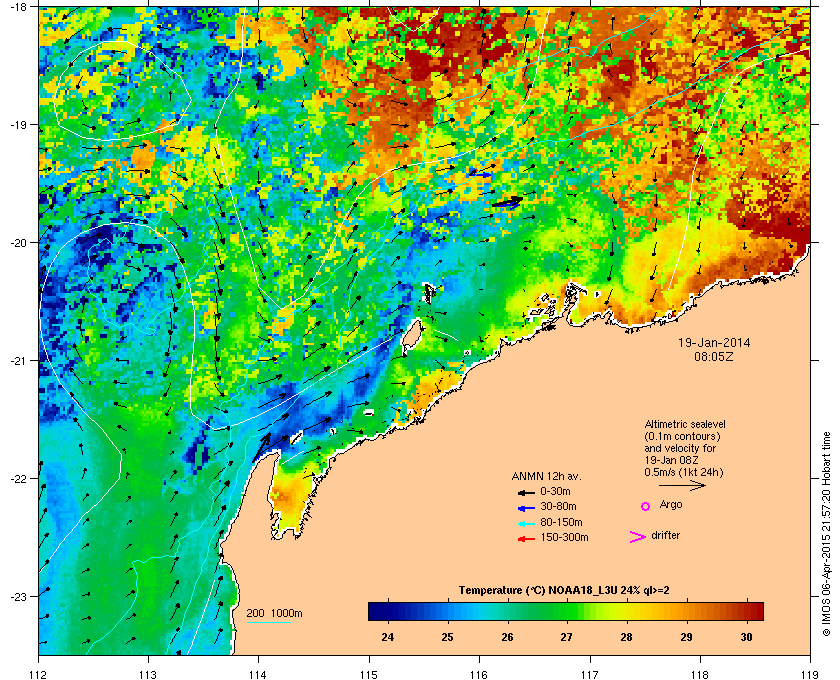Click the red 150-300m legend arrow

[x=526, y=539]
